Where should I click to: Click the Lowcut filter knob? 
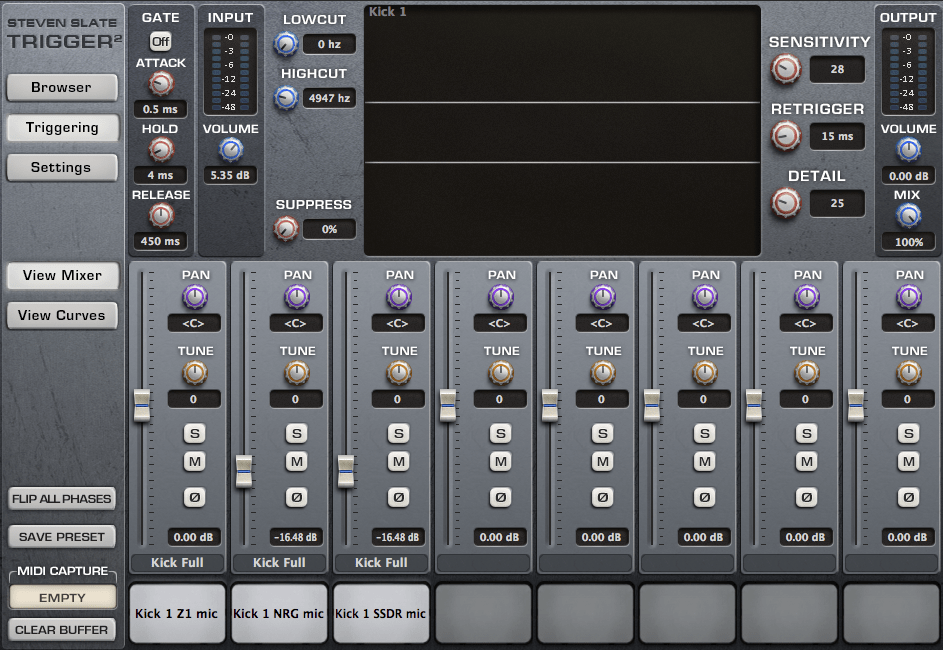[286, 43]
